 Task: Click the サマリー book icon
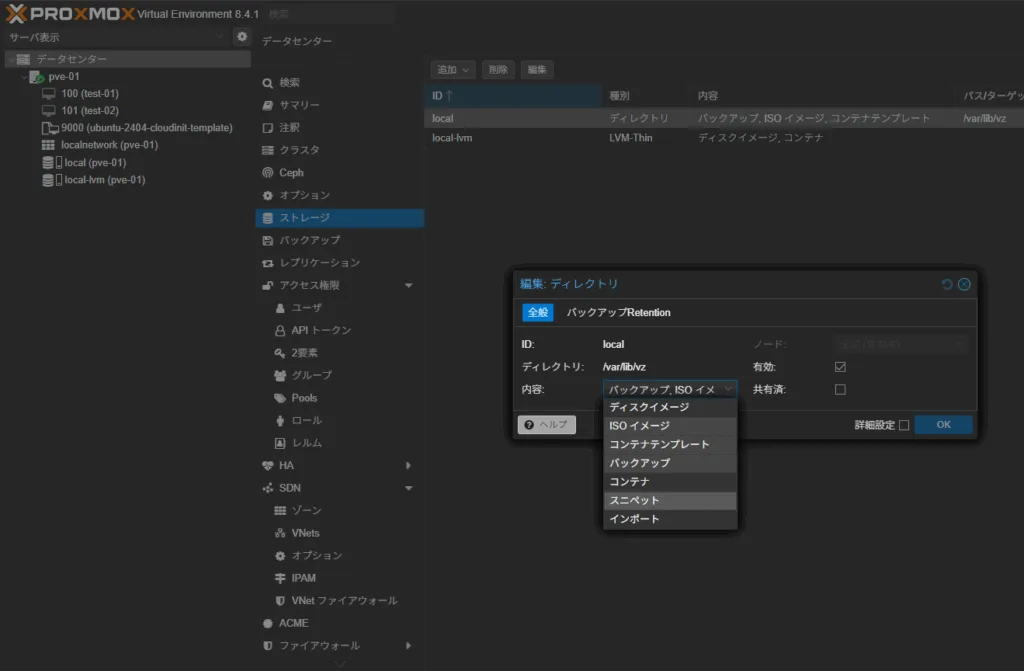click(x=267, y=105)
